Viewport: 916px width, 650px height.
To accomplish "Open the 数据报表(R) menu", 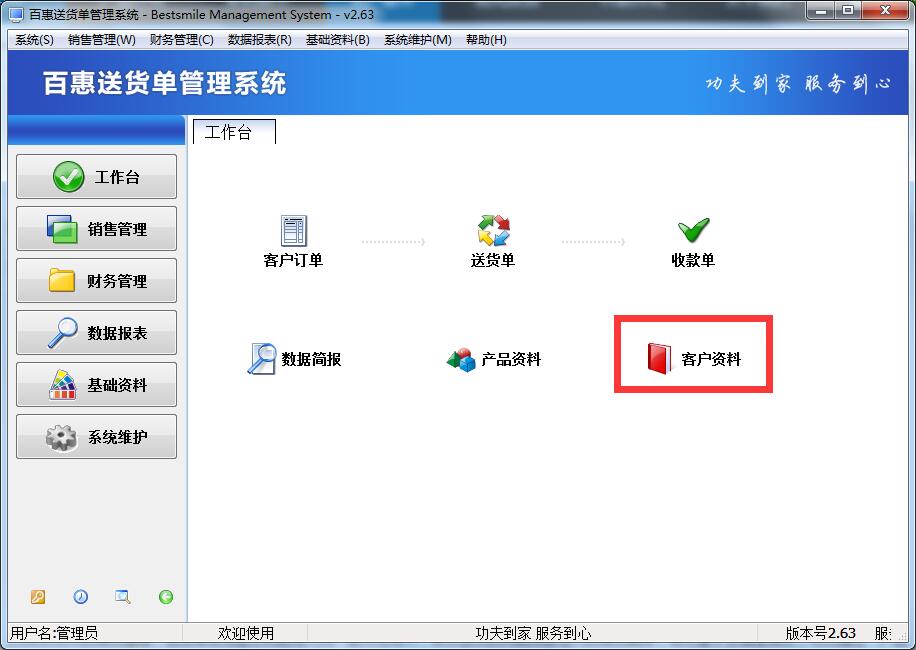I will point(259,40).
